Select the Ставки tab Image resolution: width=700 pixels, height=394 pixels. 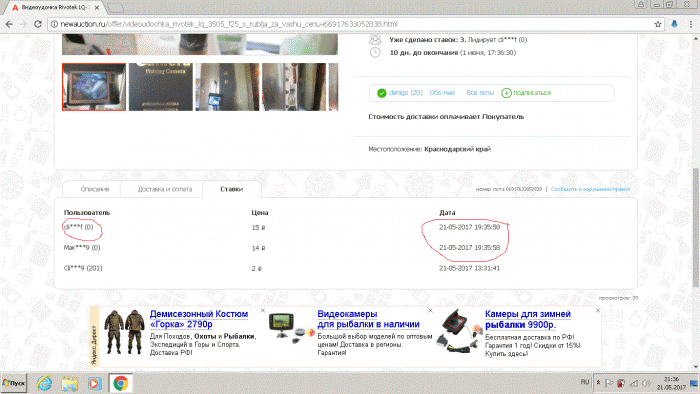click(x=232, y=189)
